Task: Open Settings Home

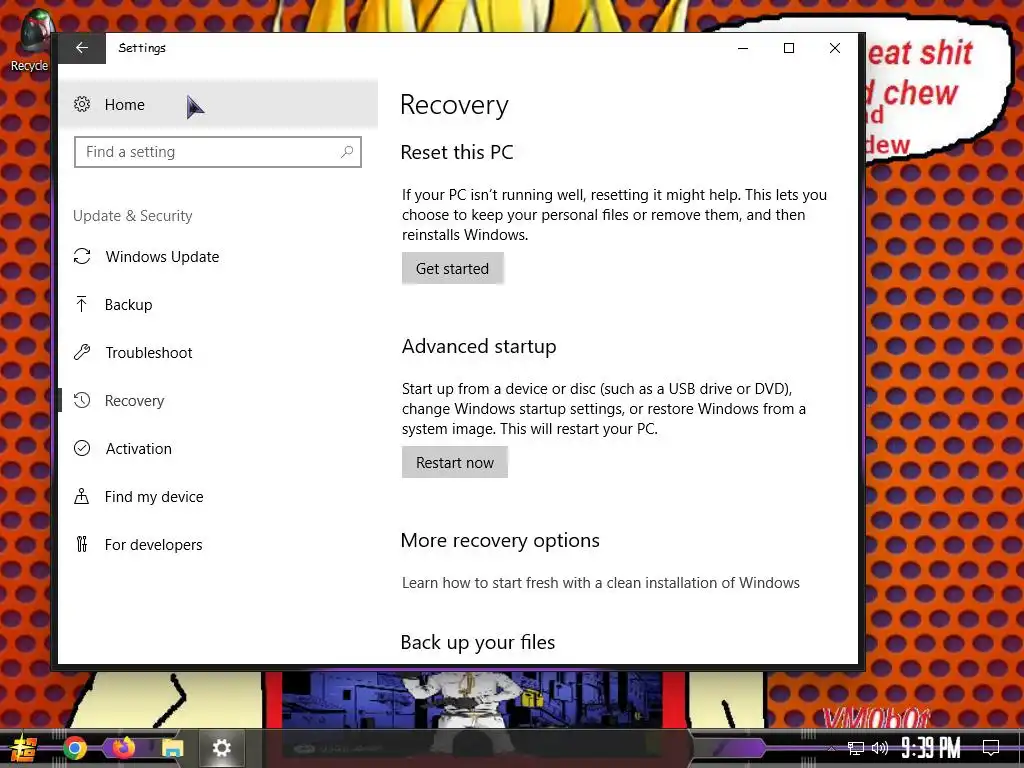Action: coord(218,104)
